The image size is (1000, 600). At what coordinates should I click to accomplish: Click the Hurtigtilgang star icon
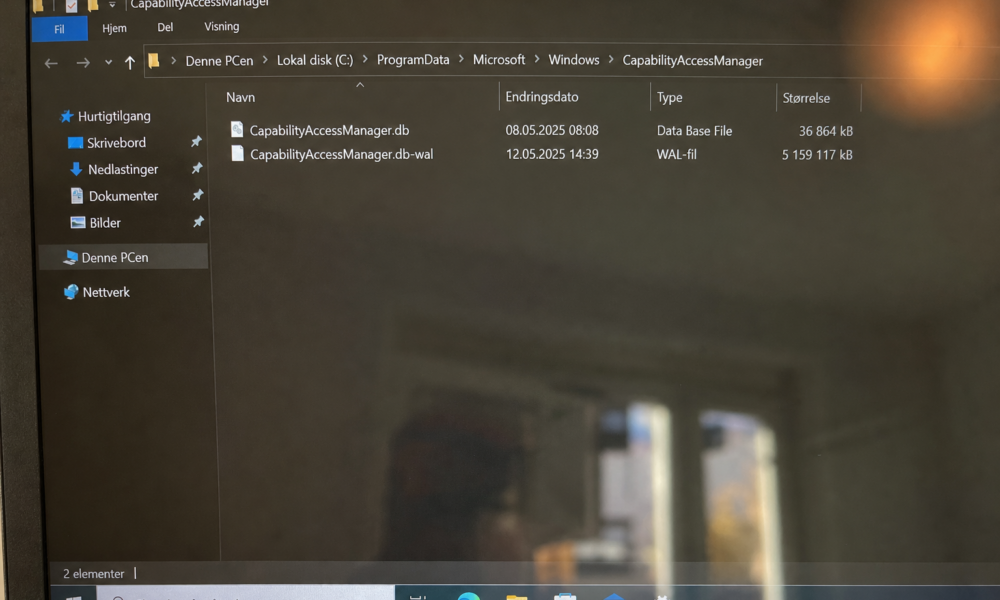point(66,116)
